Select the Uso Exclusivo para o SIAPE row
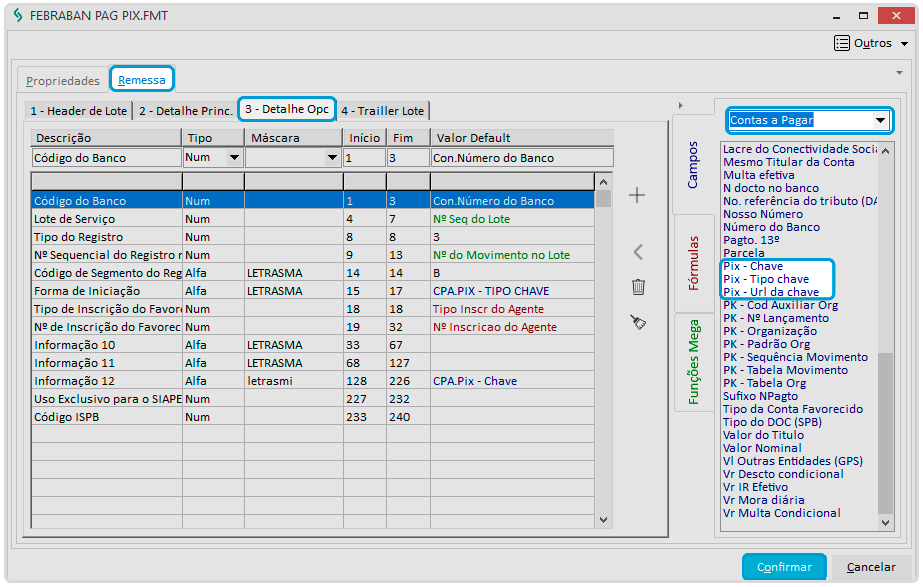 [x=313, y=399]
